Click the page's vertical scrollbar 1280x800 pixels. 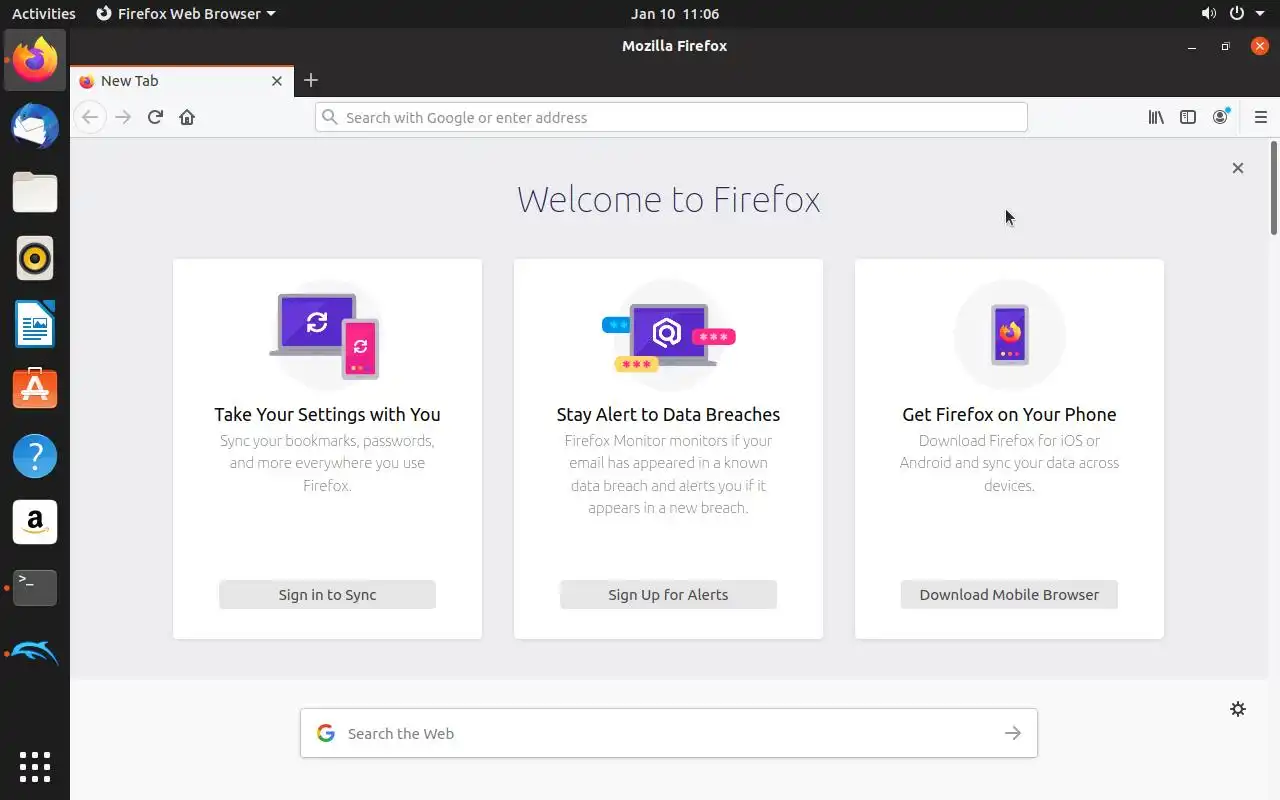coord(1274,190)
